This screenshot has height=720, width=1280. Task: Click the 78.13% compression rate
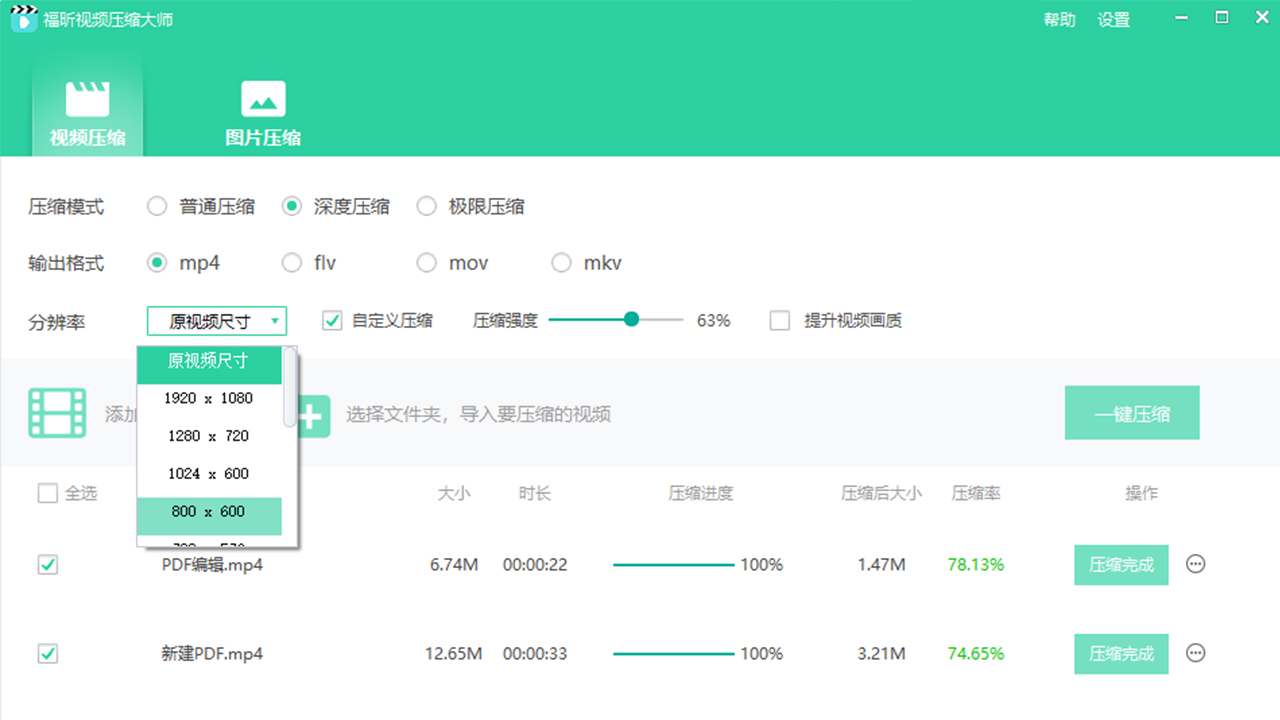coord(976,565)
